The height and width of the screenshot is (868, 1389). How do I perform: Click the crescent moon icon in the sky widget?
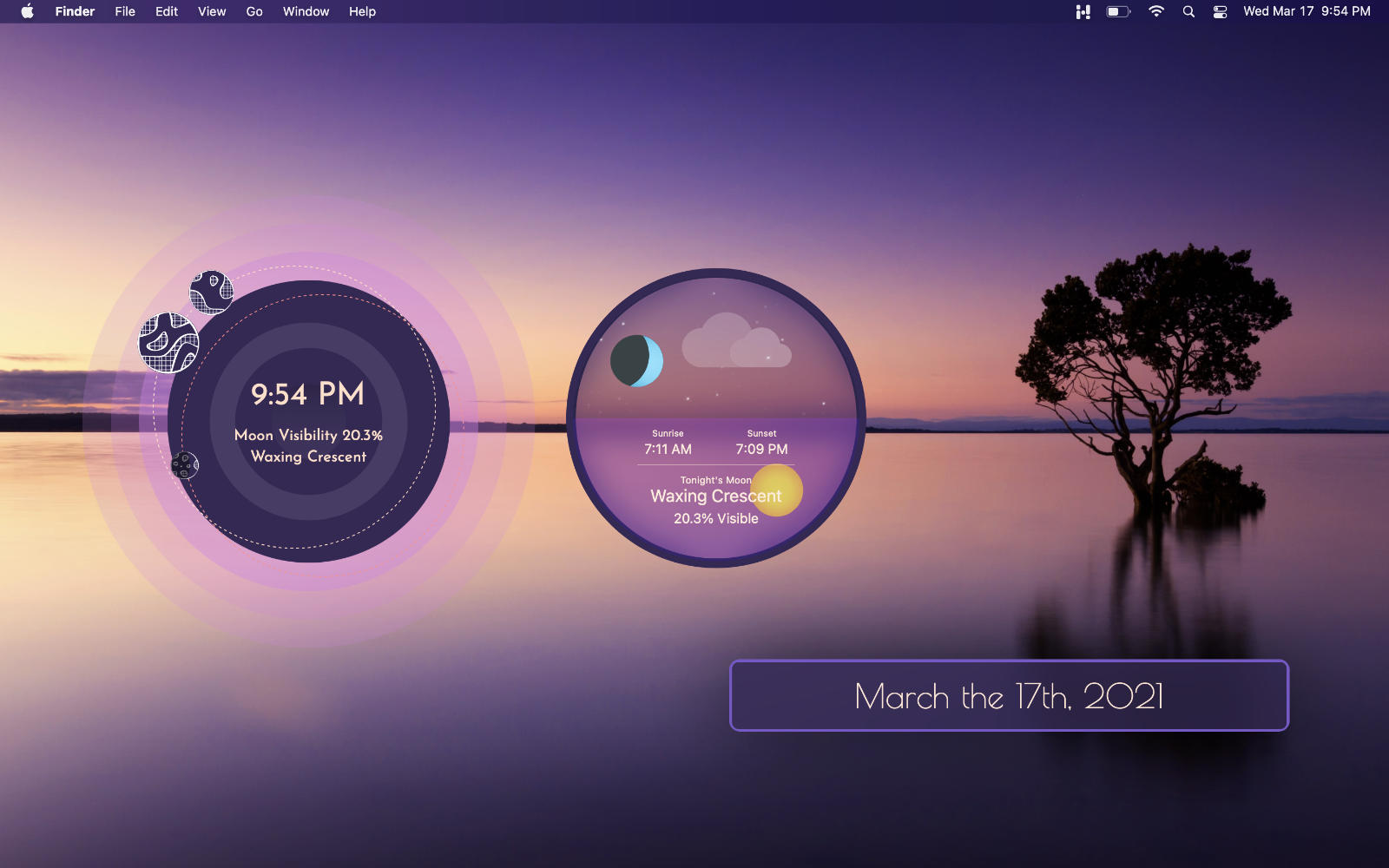[636, 361]
